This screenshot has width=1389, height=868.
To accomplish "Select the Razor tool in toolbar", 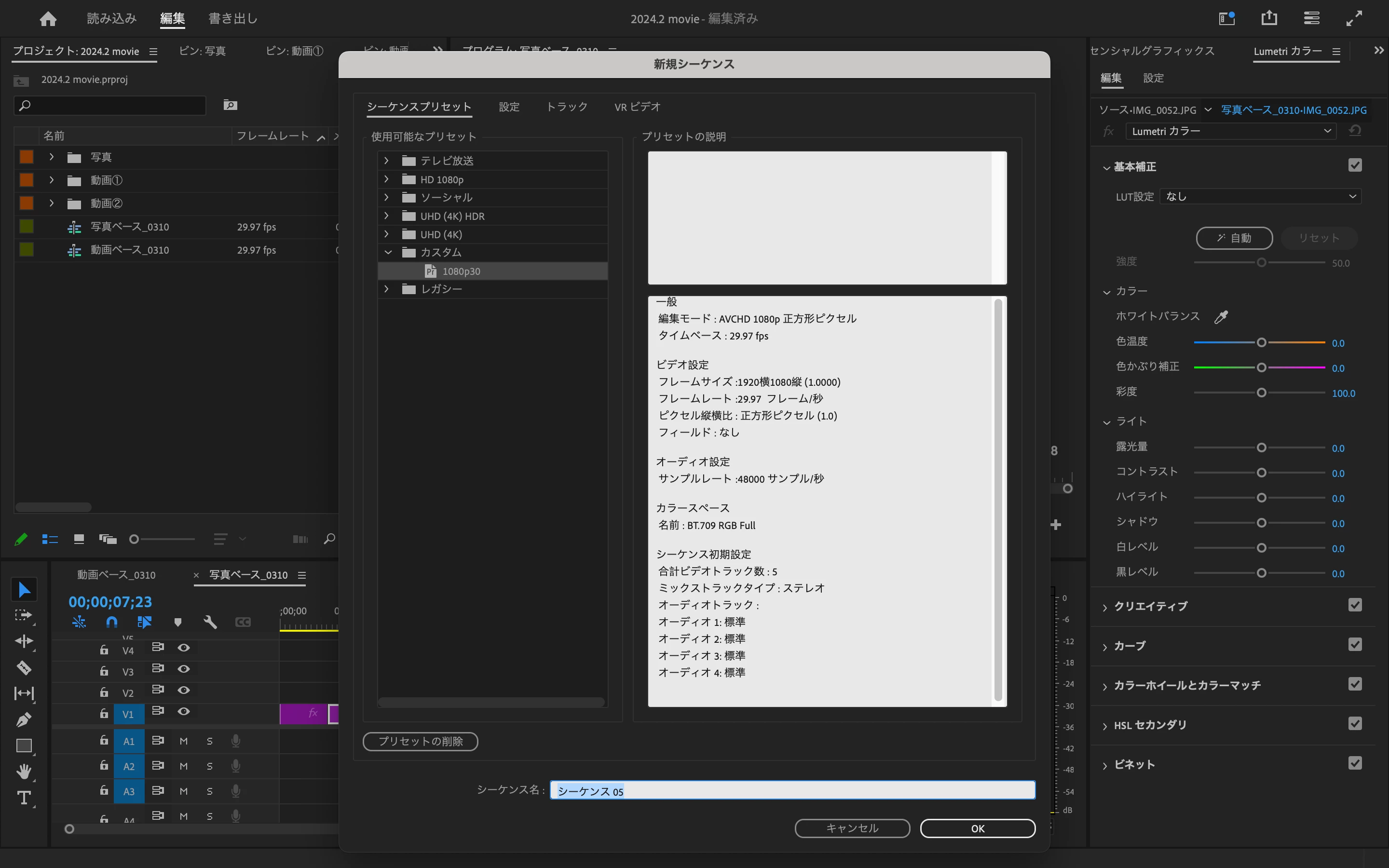I will tap(24, 667).
